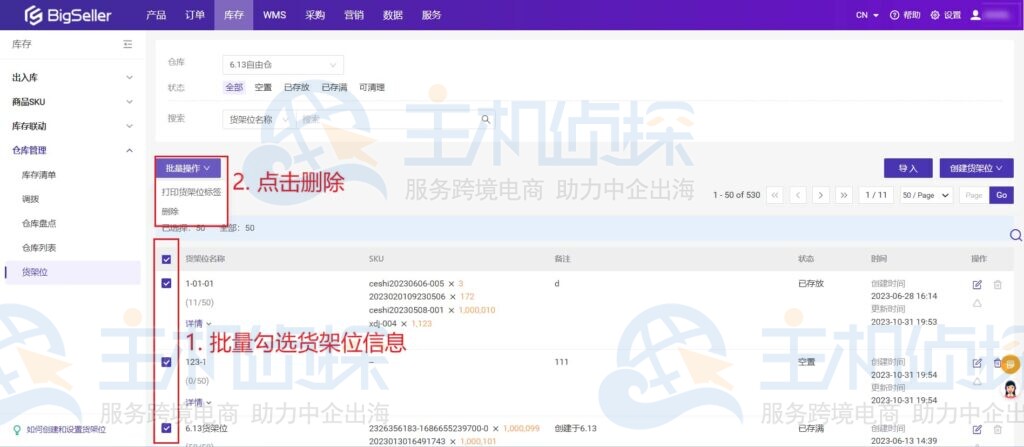Filter status by 已存放
Image resolution: width=1024 pixels, height=447 pixels.
click(296, 87)
